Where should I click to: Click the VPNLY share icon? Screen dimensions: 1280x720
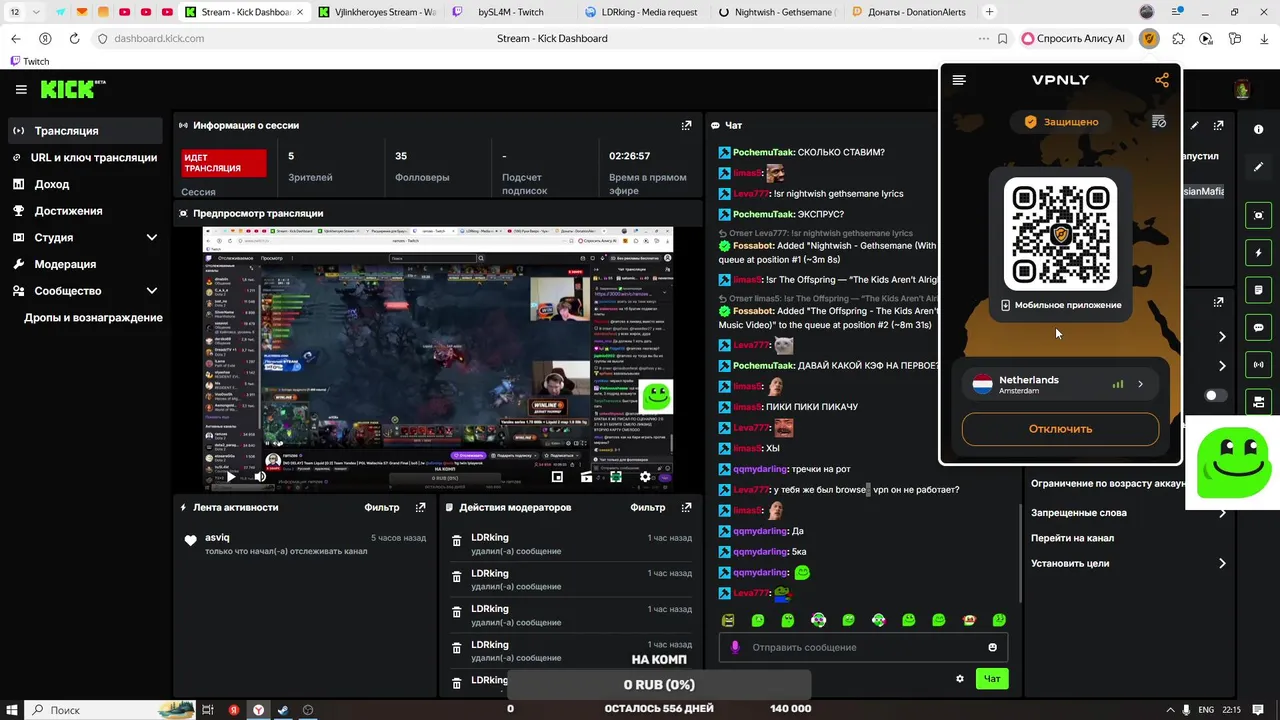coord(1162,80)
